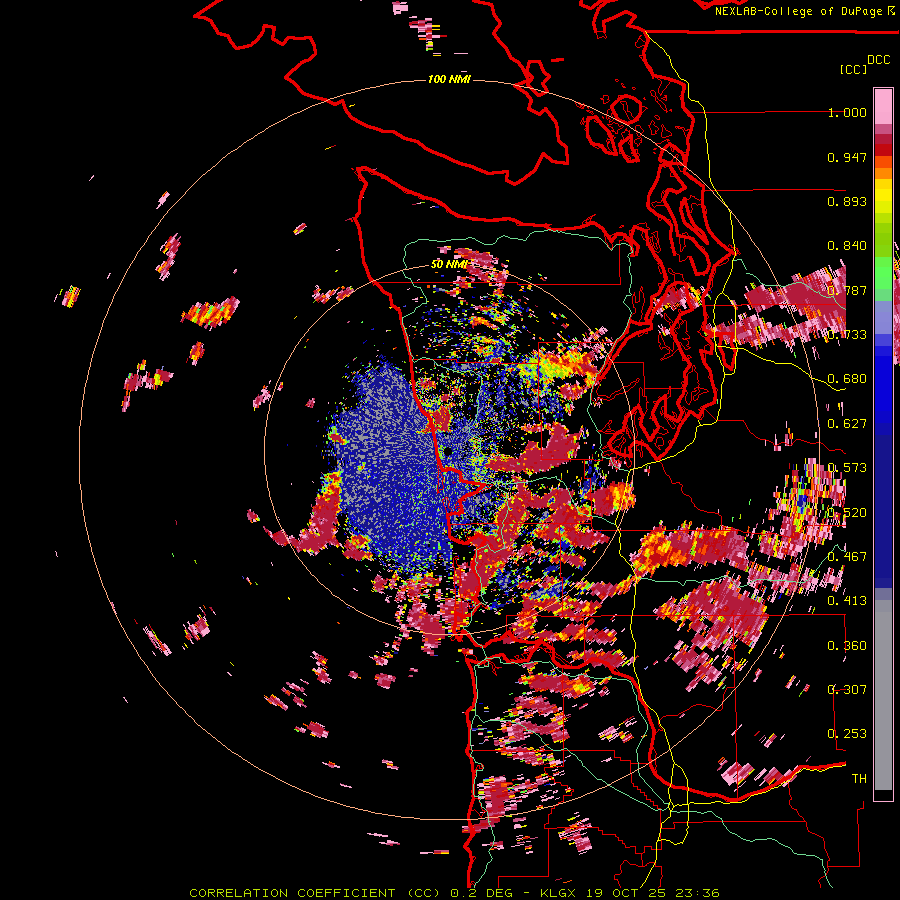The width and height of the screenshot is (900, 900).
Task: Click the 0.467 legend value
Action: pyautogui.click(x=847, y=557)
